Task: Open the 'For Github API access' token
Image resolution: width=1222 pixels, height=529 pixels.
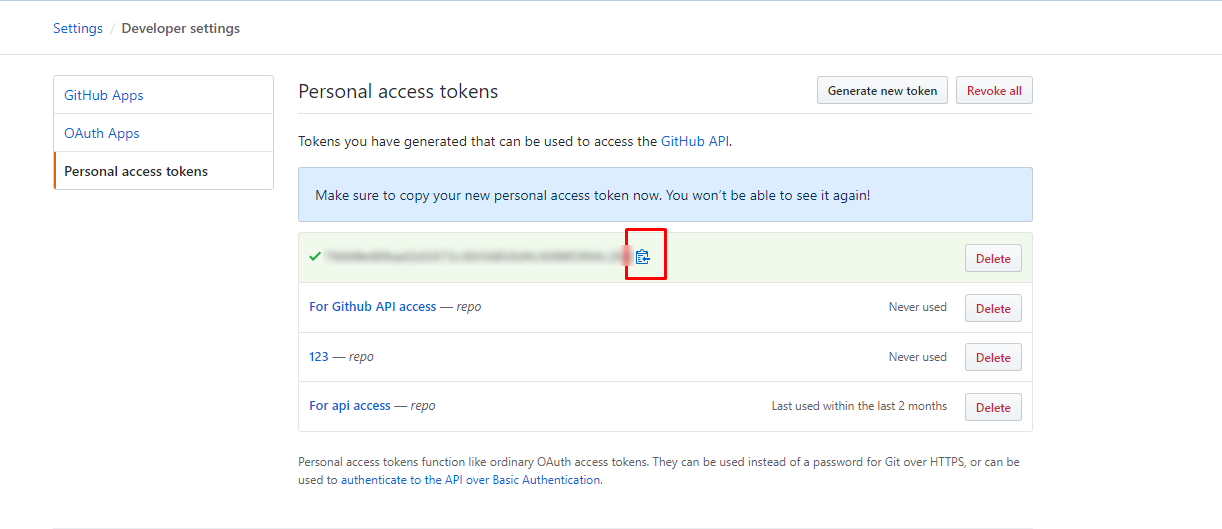Action: 373,307
